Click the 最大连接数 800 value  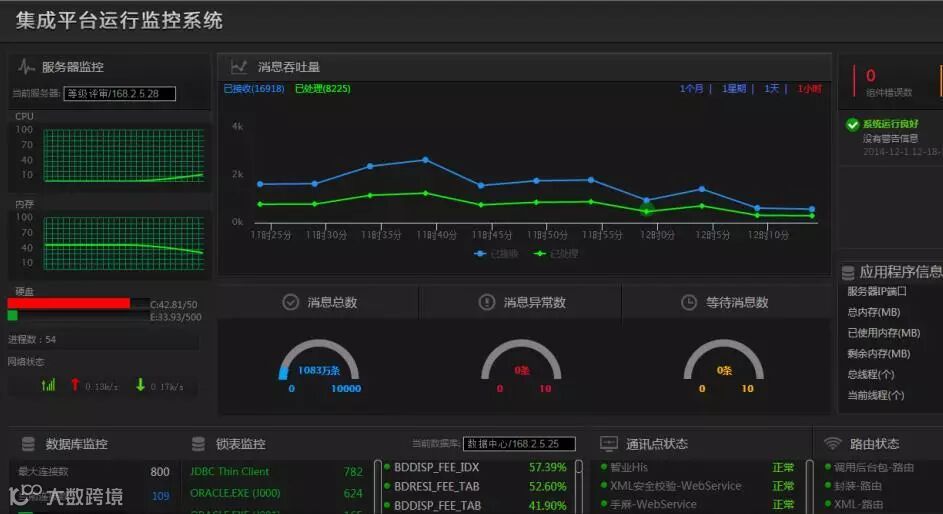[159, 472]
